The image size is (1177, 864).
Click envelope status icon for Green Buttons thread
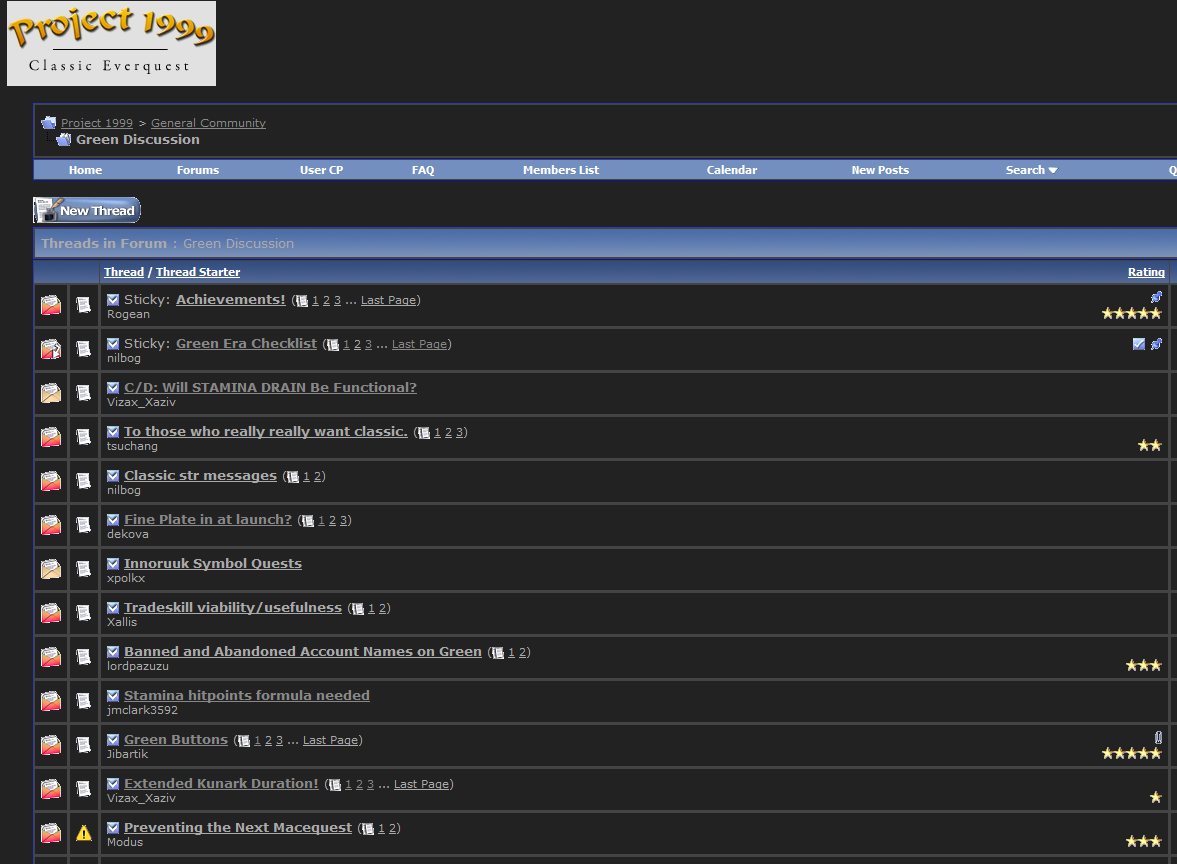coord(51,745)
